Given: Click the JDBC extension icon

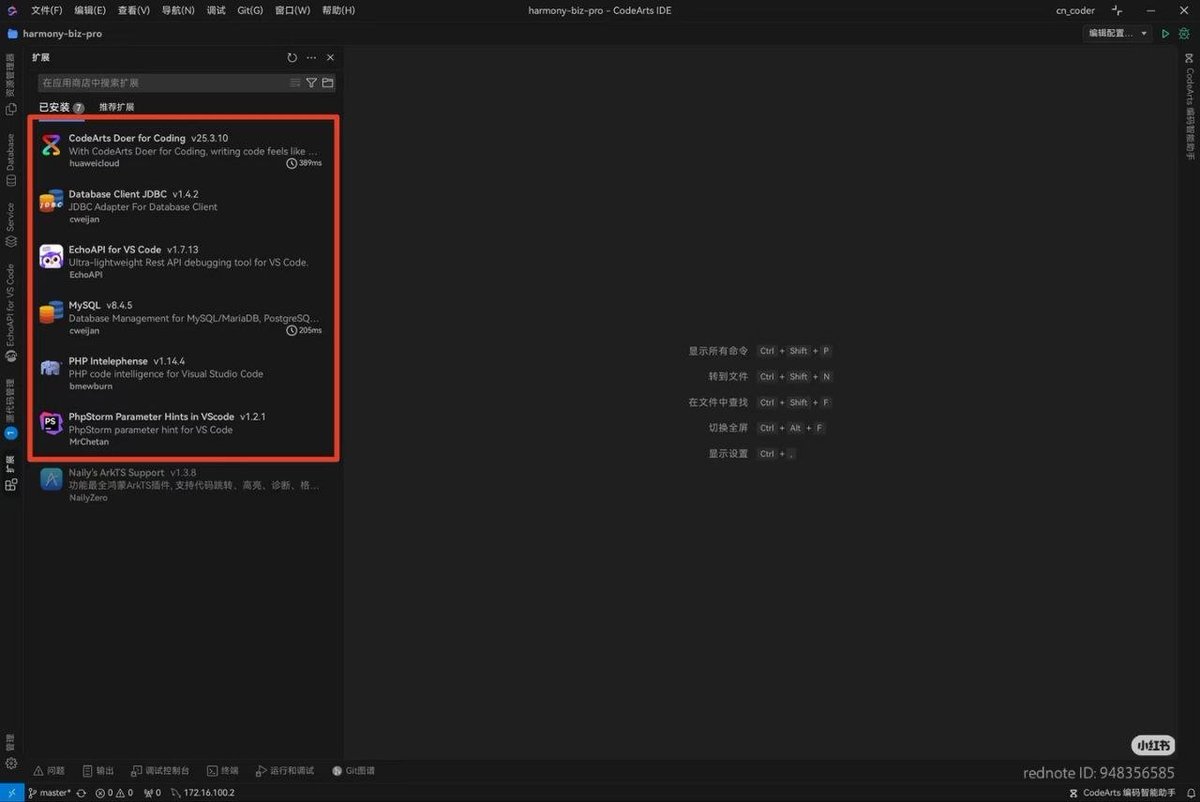Looking at the screenshot, I should (x=51, y=201).
